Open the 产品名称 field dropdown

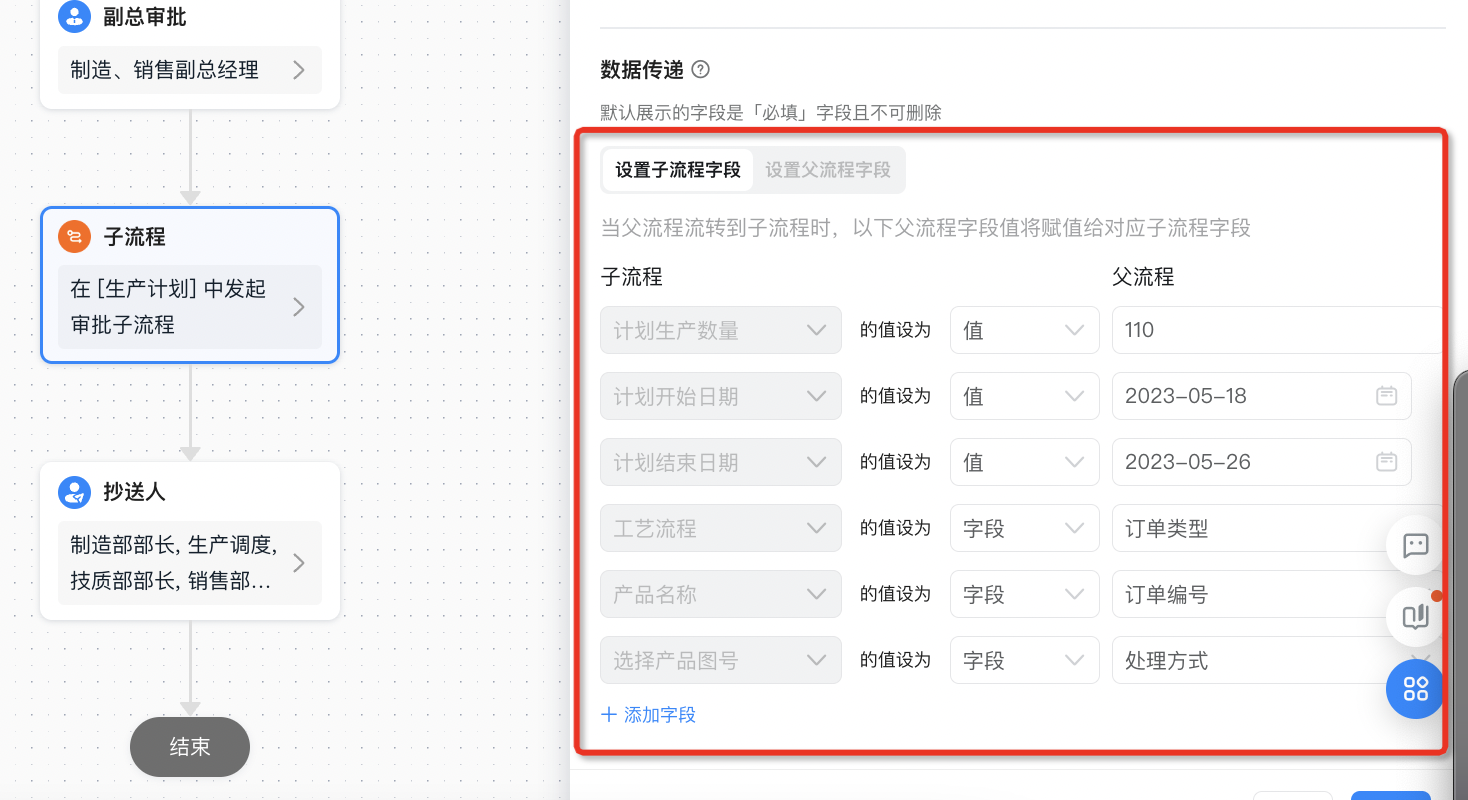pos(721,594)
